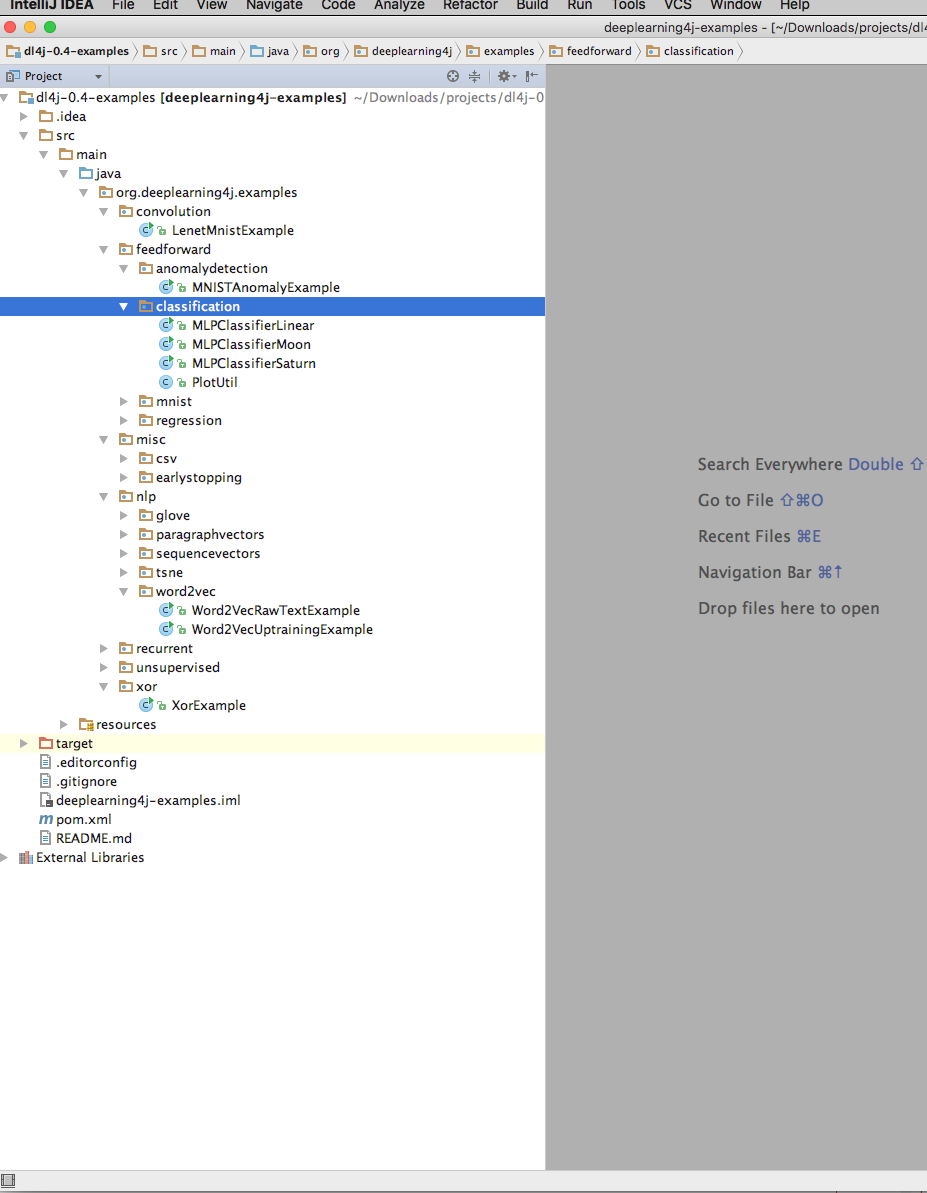Open the Analyze menu
This screenshot has height=1193, width=927.
[x=398, y=5]
